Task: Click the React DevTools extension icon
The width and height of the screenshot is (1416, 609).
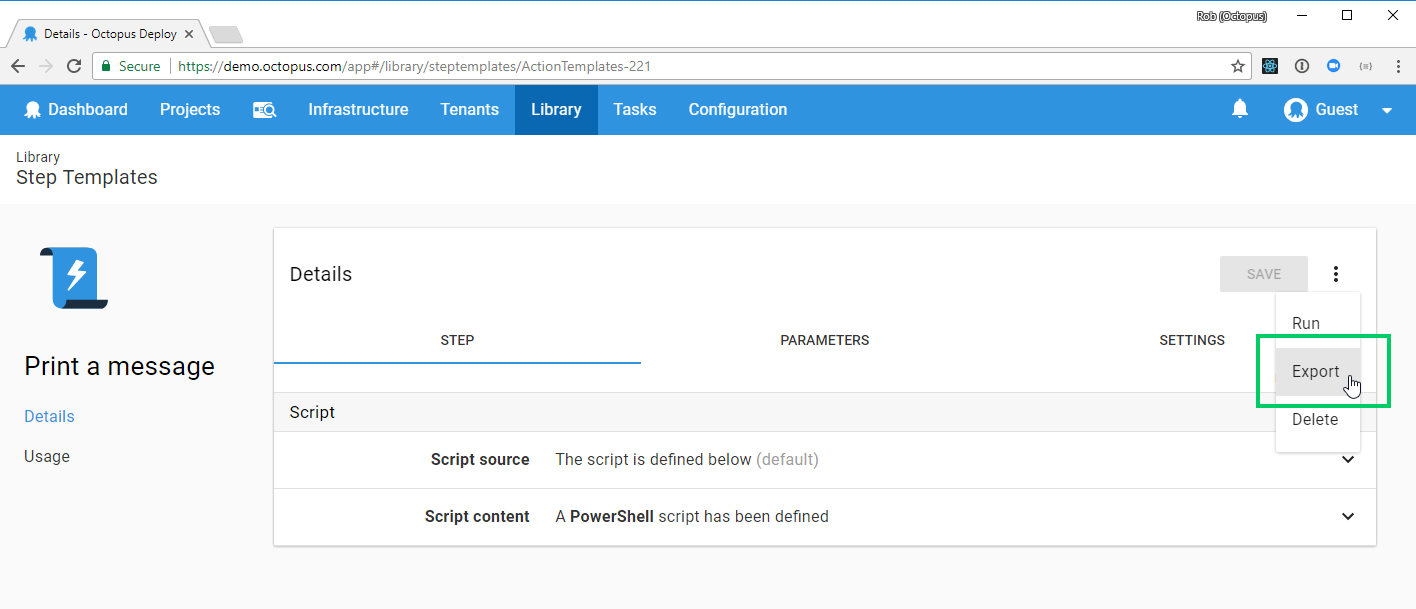Action: point(1270,66)
